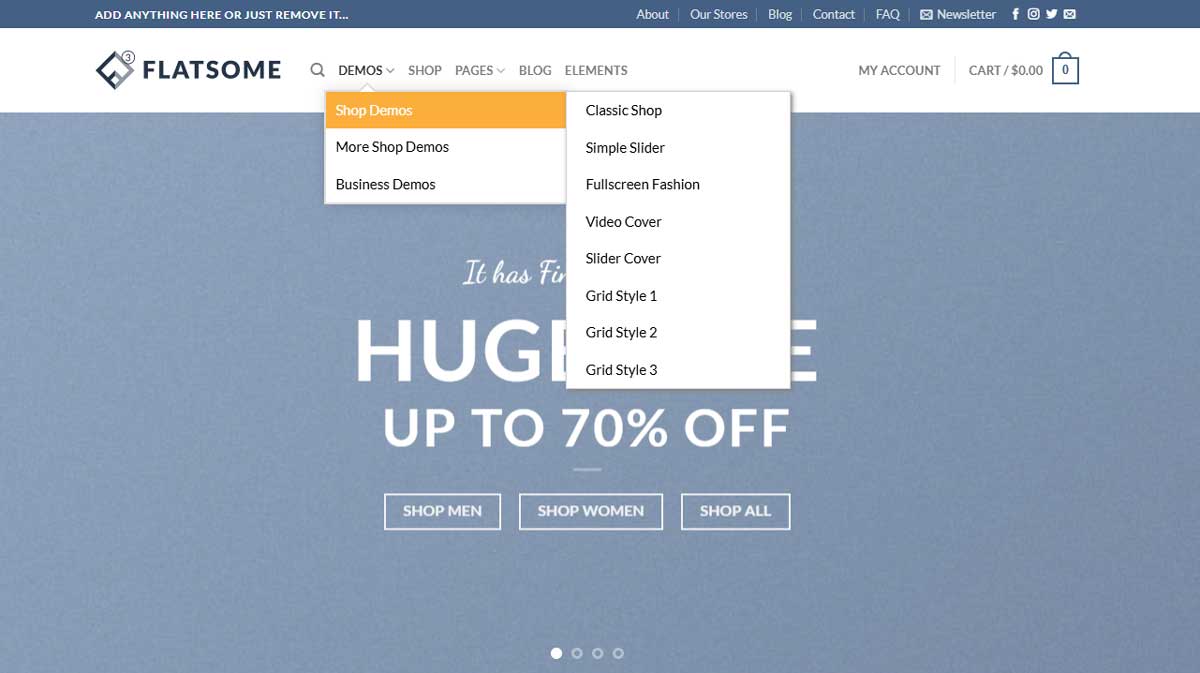Go to the fourth slide dot
Screen dimensions: 1200x673
click(618, 653)
